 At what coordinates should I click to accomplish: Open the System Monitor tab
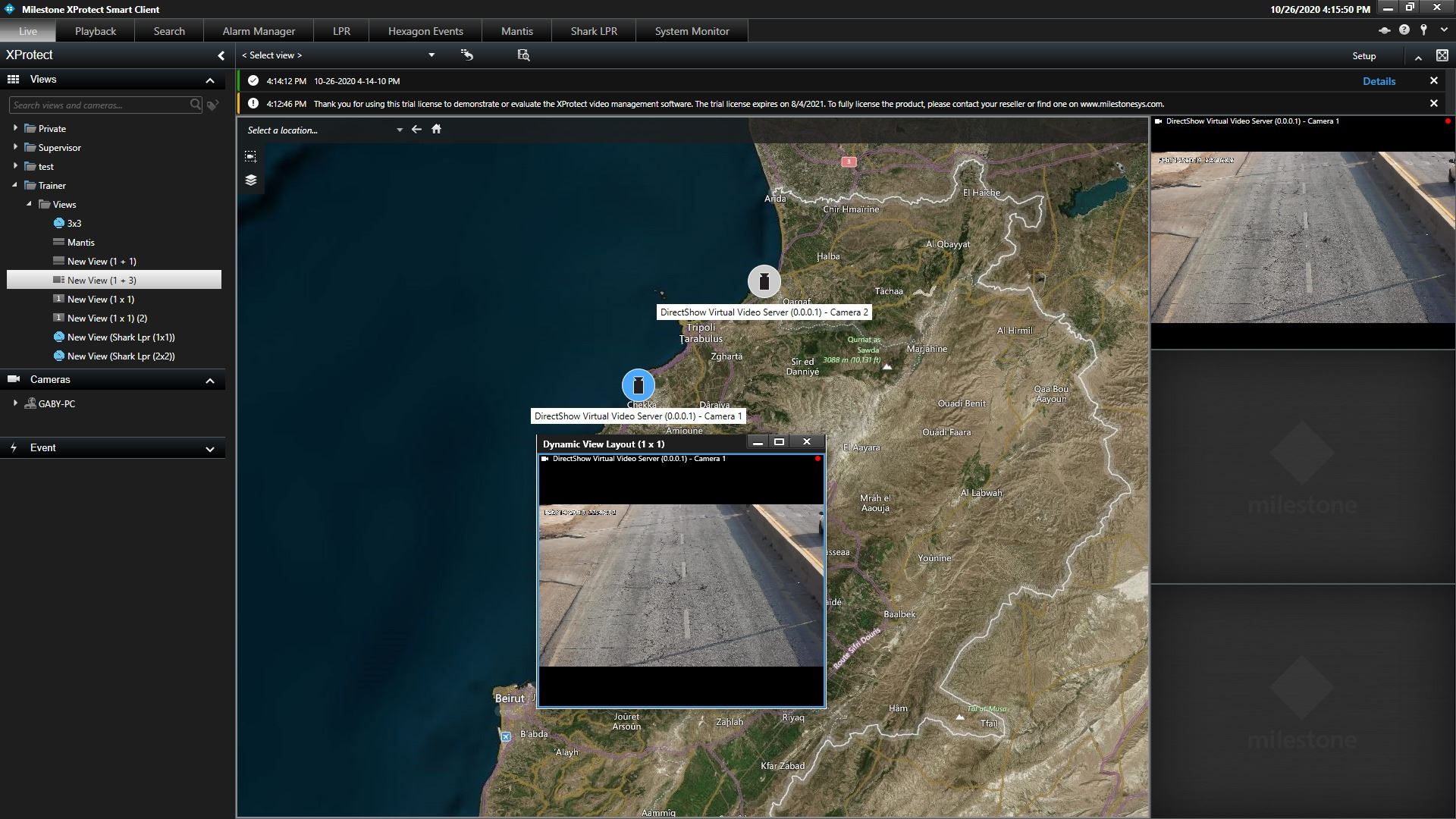[x=692, y=31]
